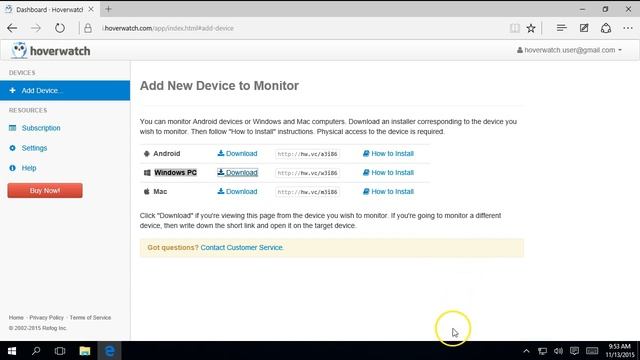Viewport: 640px width, 360px height.
Task: Open How to Install for Windows PC
Action: tap(388, 173)
